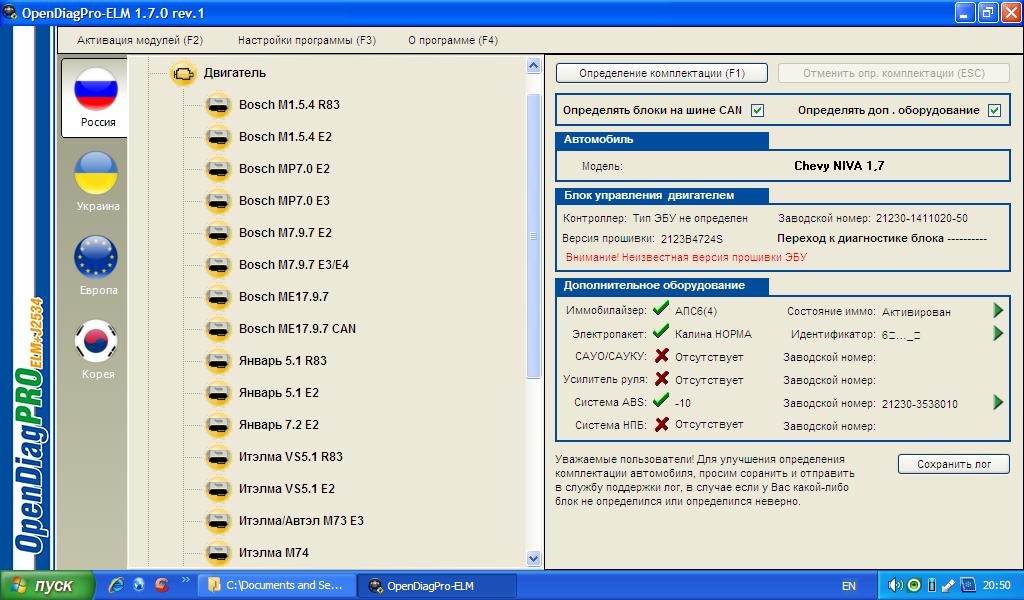
Task: Open Internet Explorer from quick launch
Action: click(116, 585)
